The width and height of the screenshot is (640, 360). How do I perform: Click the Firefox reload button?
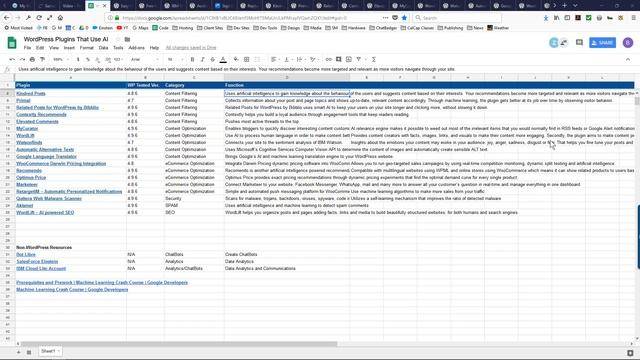click(39, 18)
